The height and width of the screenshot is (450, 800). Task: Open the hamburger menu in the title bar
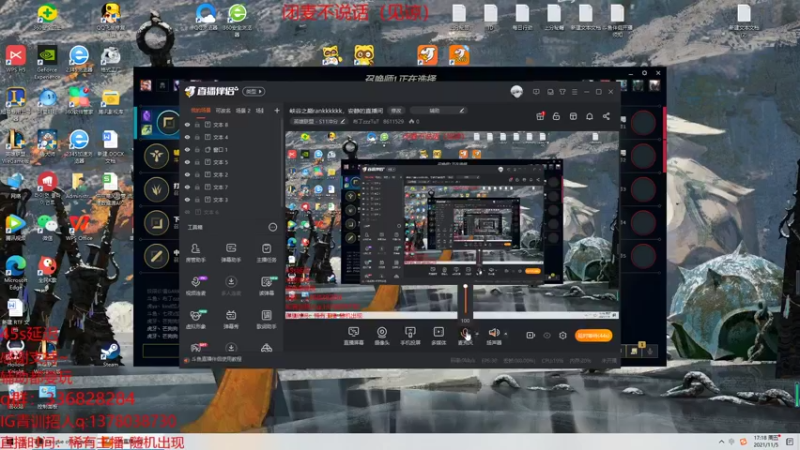[x=574, y=92]
